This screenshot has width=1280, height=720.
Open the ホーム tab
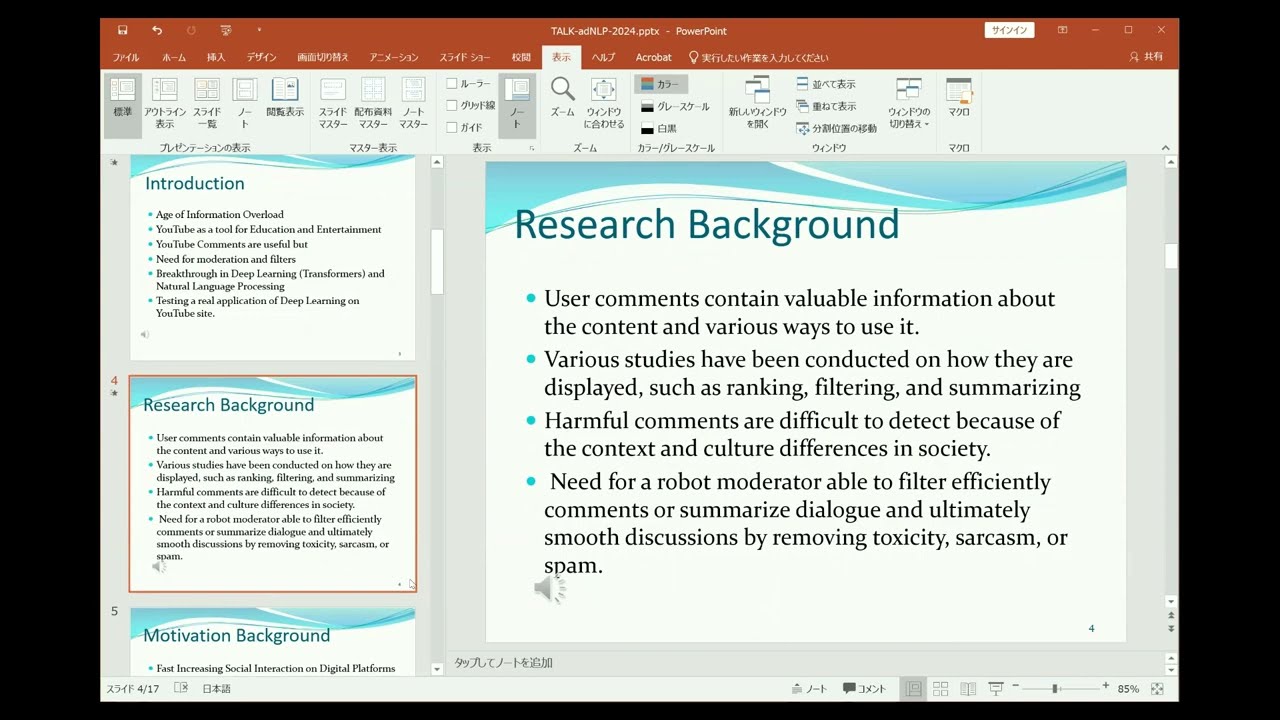click(173, 57)
